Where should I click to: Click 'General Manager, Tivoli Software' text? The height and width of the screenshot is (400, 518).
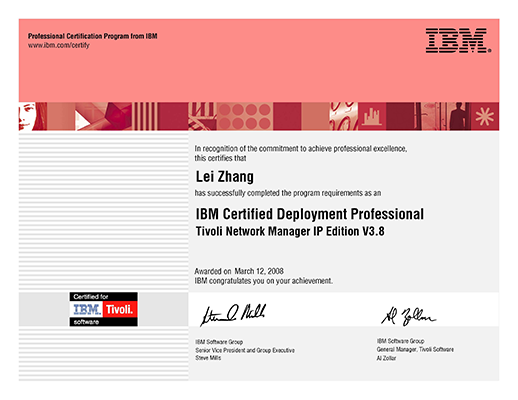[415, 349]
